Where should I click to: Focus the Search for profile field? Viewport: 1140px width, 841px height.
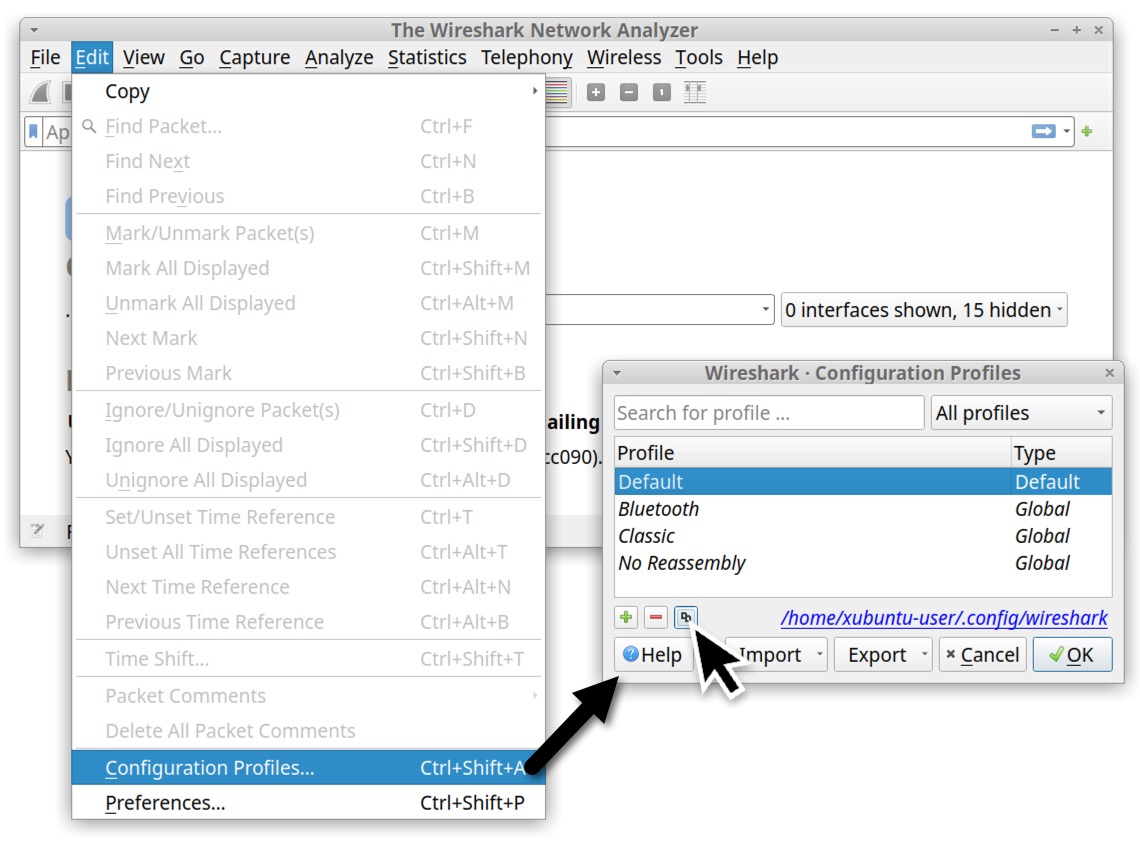[x=768, y=413]
